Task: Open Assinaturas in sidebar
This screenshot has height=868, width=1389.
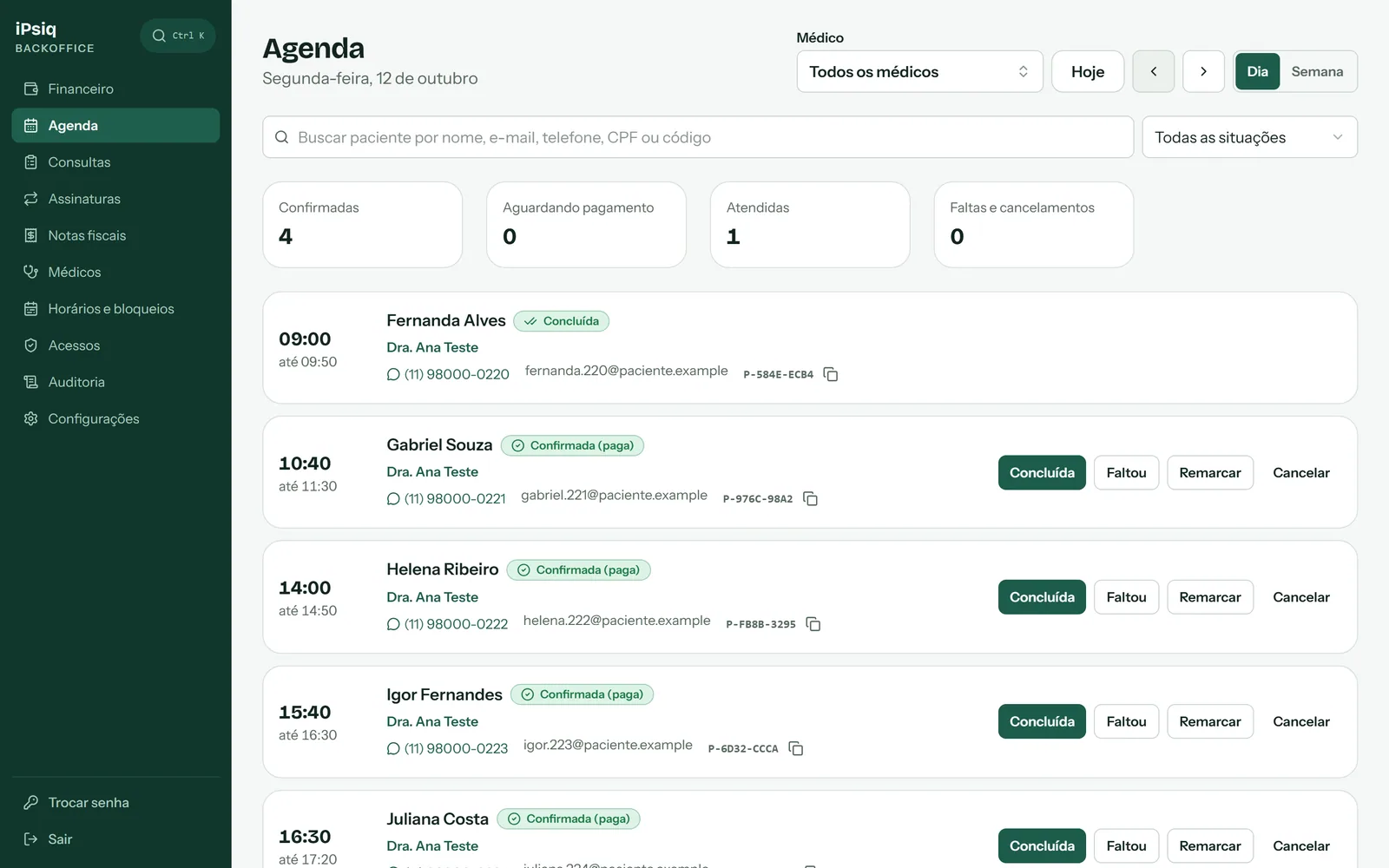Action: (x=115, y=199)
